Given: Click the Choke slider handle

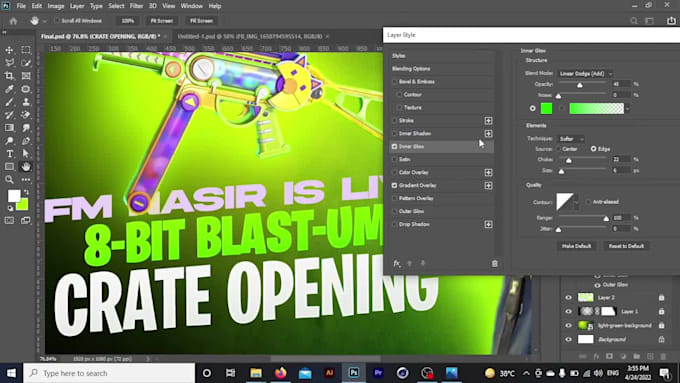Looking at the screenshot, I should [x=569, y=160].
